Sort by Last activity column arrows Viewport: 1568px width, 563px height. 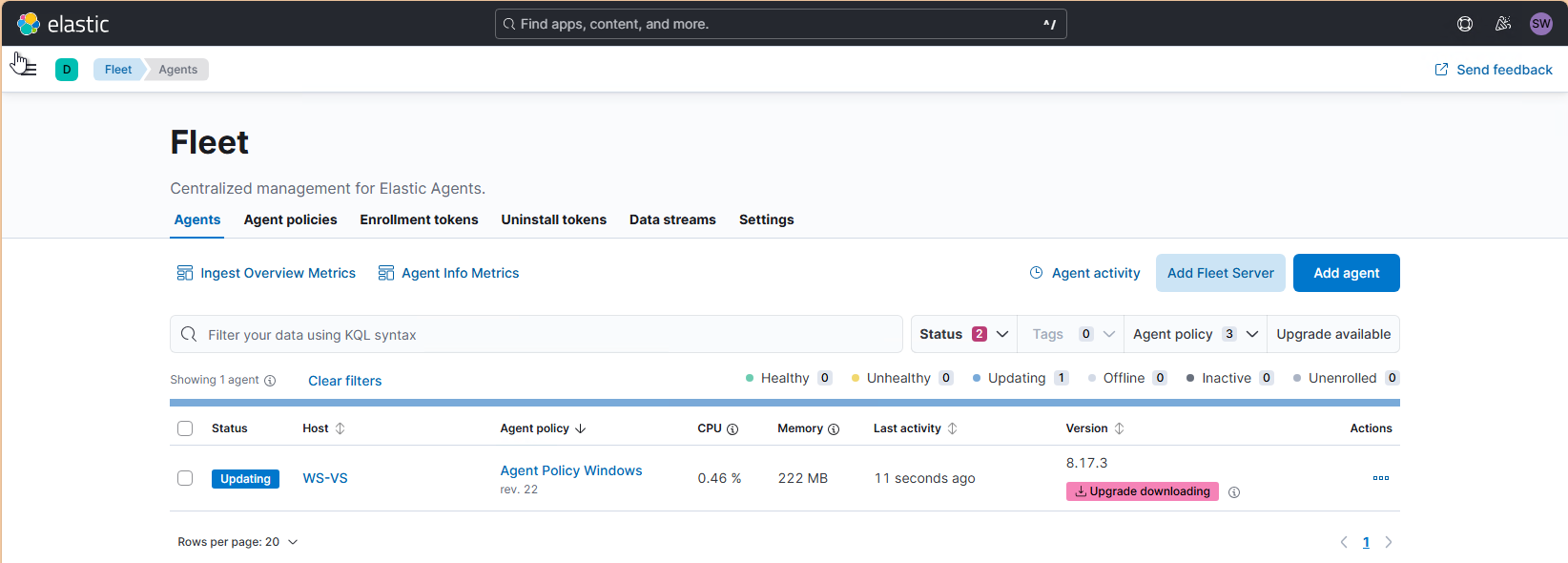point(952,428)
